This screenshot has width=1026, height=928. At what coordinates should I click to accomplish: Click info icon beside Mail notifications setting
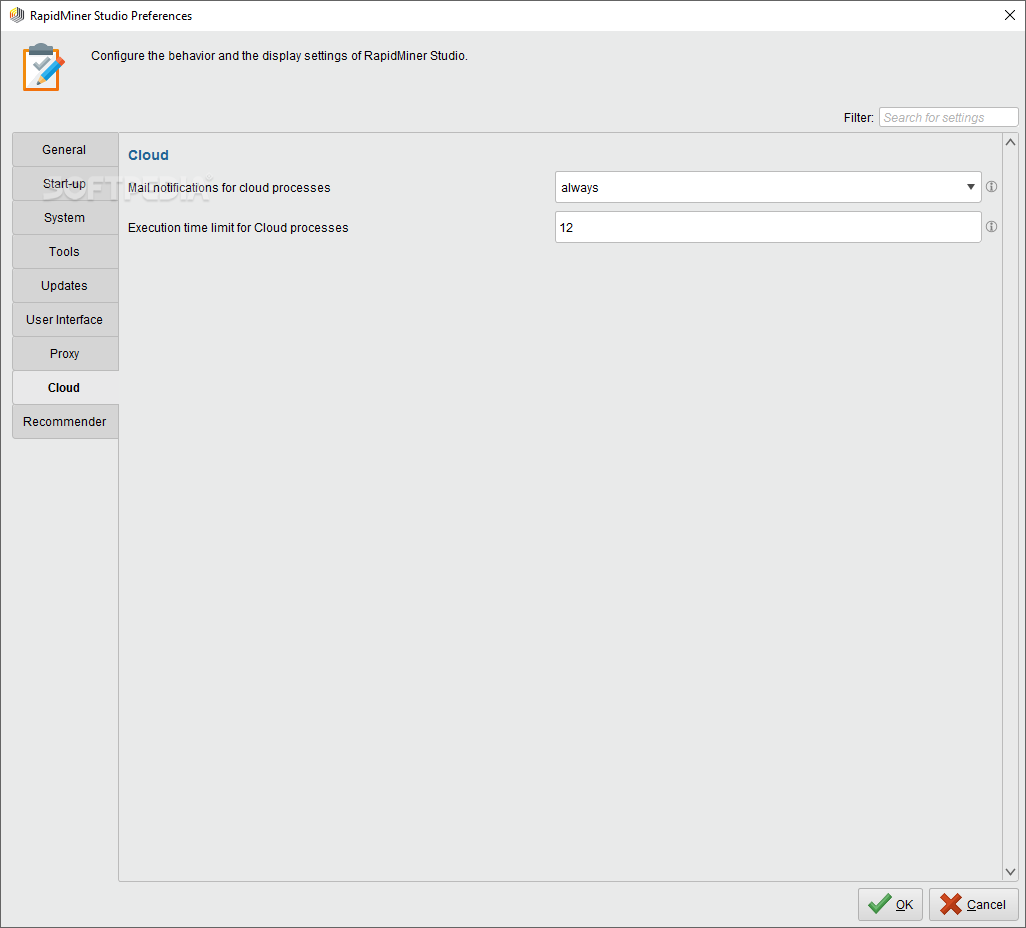991,187
